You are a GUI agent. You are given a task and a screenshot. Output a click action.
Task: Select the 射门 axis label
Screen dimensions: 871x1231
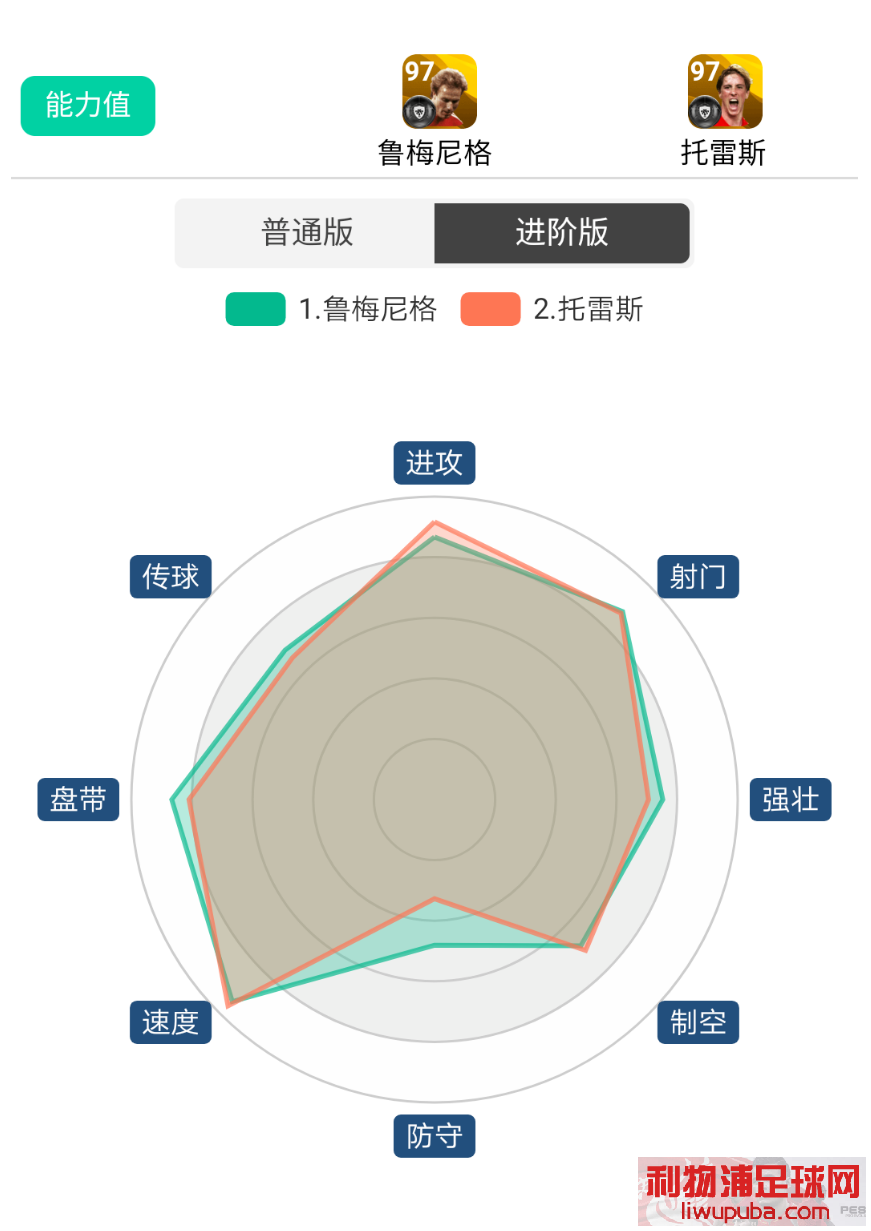(x=698, y=577)
